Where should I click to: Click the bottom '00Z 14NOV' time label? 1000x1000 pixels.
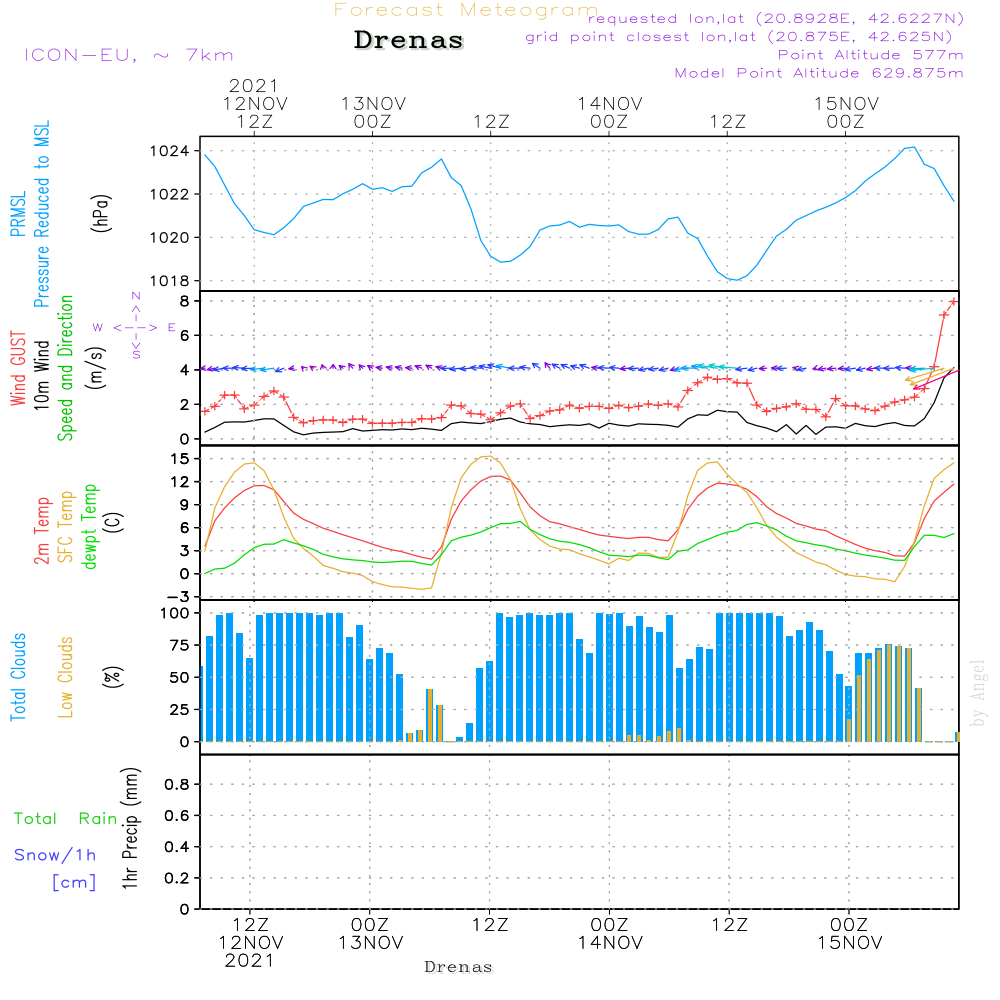610,933
